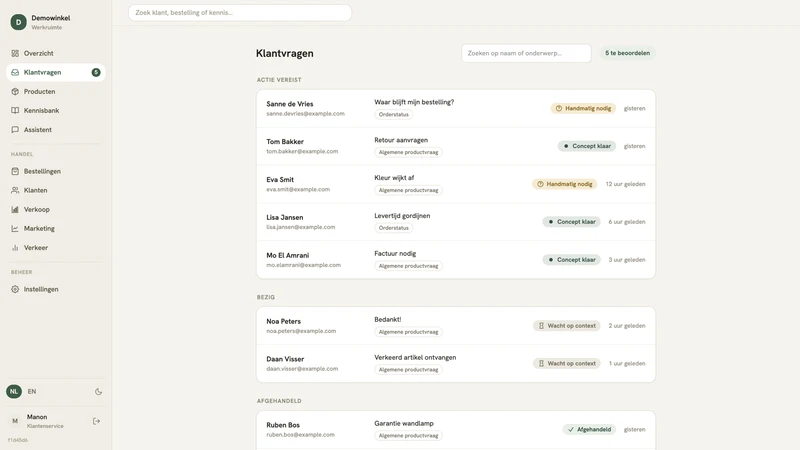Focus the global search field
Screen dimensions: 800x450
coord(240,13)
